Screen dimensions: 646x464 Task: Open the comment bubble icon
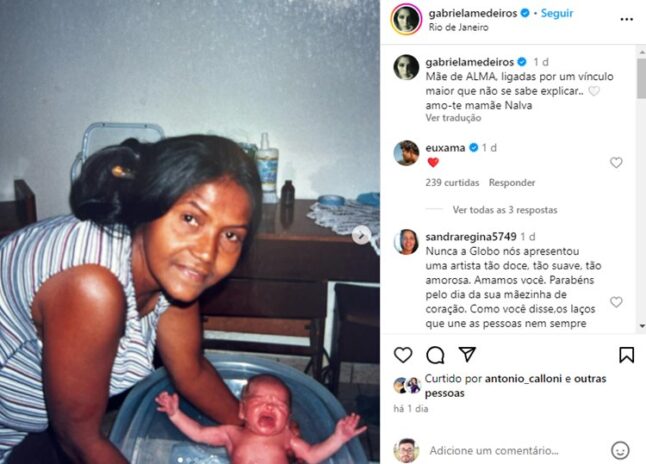click(435, 355)
